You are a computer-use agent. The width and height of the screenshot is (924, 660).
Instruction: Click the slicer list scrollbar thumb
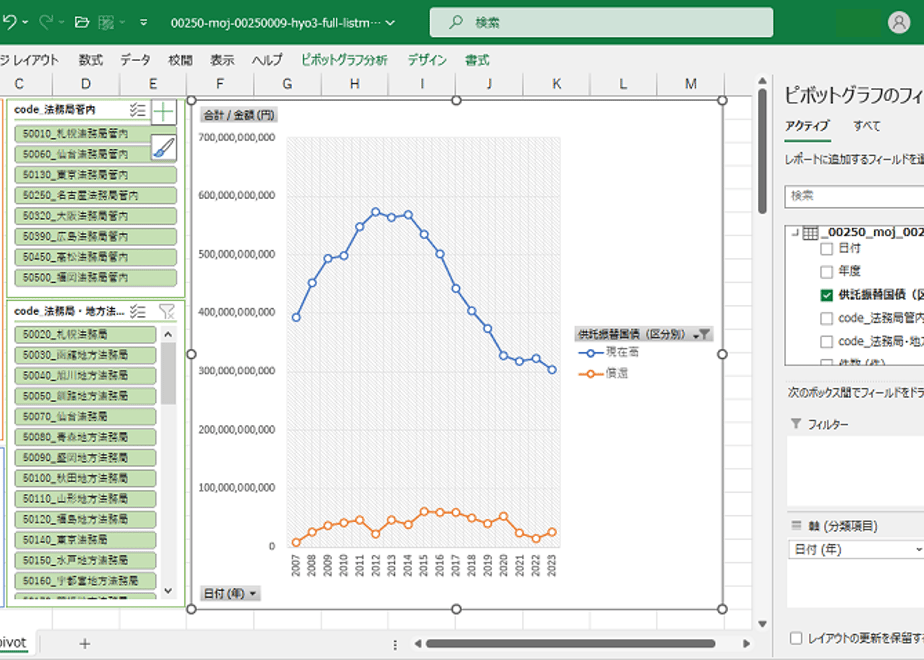click(x=169, y=373)
